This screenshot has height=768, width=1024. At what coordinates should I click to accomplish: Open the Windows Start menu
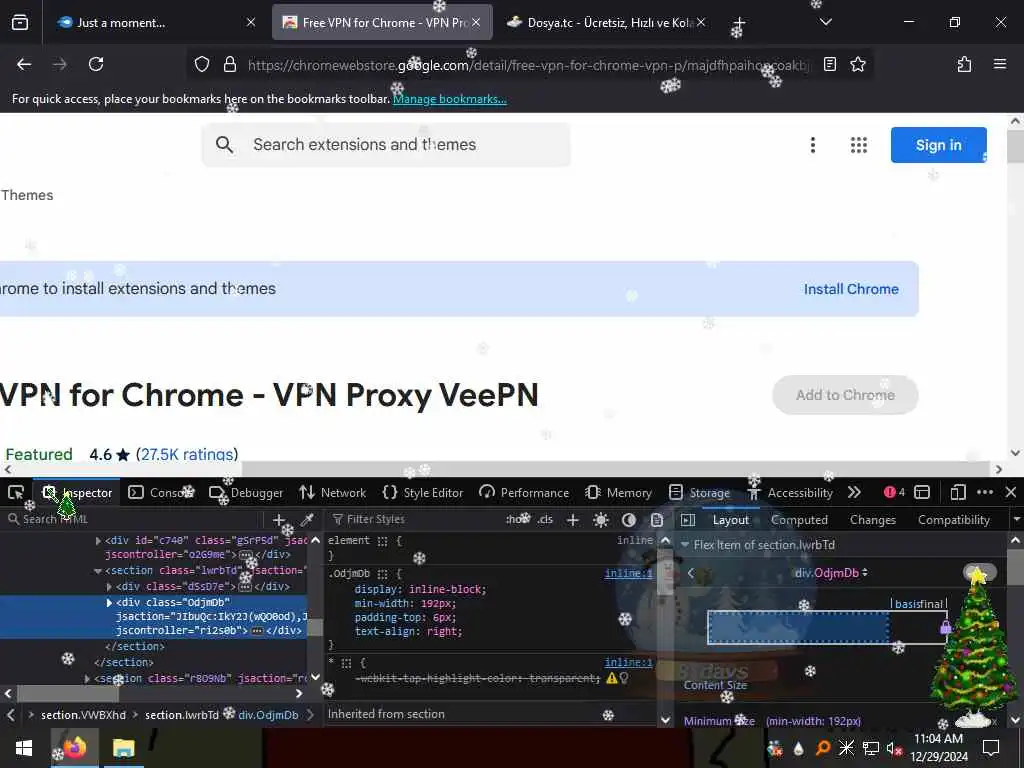click(24, 748)
